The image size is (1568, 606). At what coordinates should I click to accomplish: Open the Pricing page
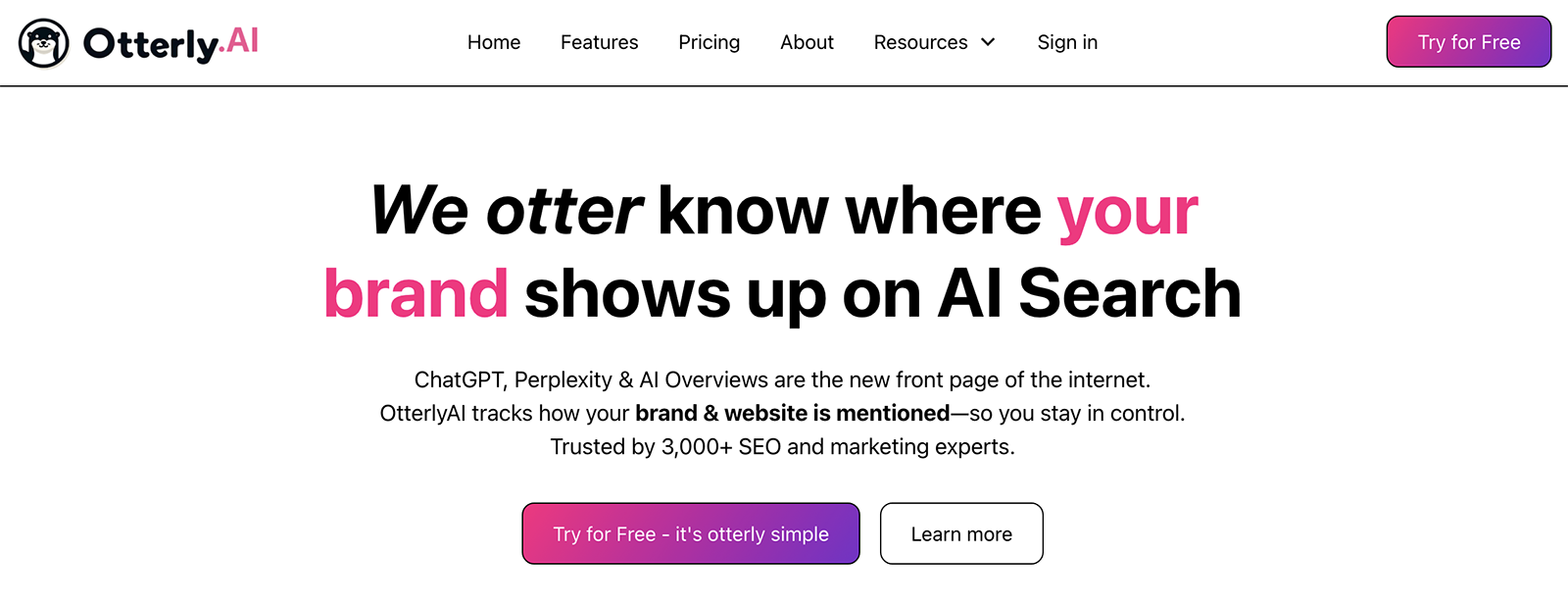709,42
